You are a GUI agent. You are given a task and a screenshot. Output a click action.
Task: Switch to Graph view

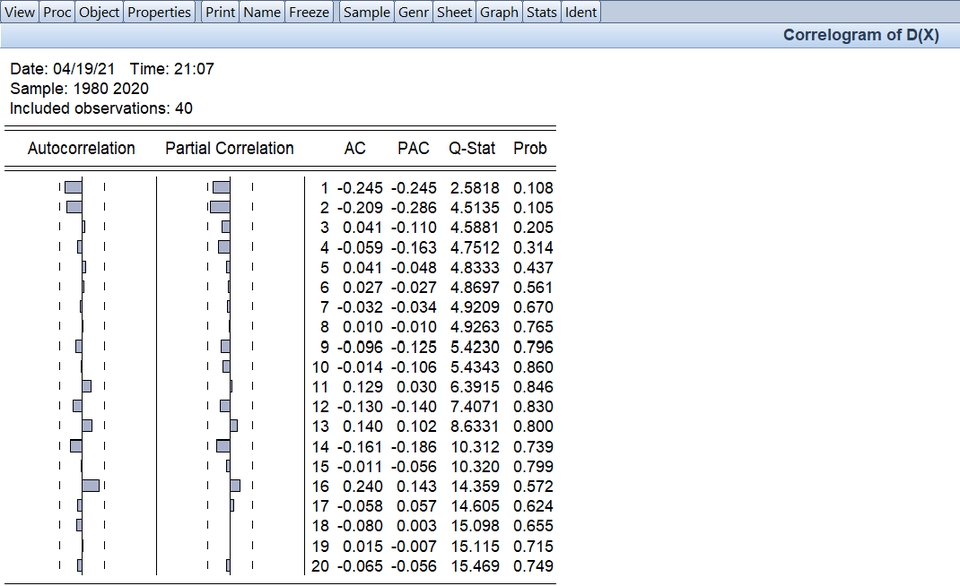tap(499, 12)
